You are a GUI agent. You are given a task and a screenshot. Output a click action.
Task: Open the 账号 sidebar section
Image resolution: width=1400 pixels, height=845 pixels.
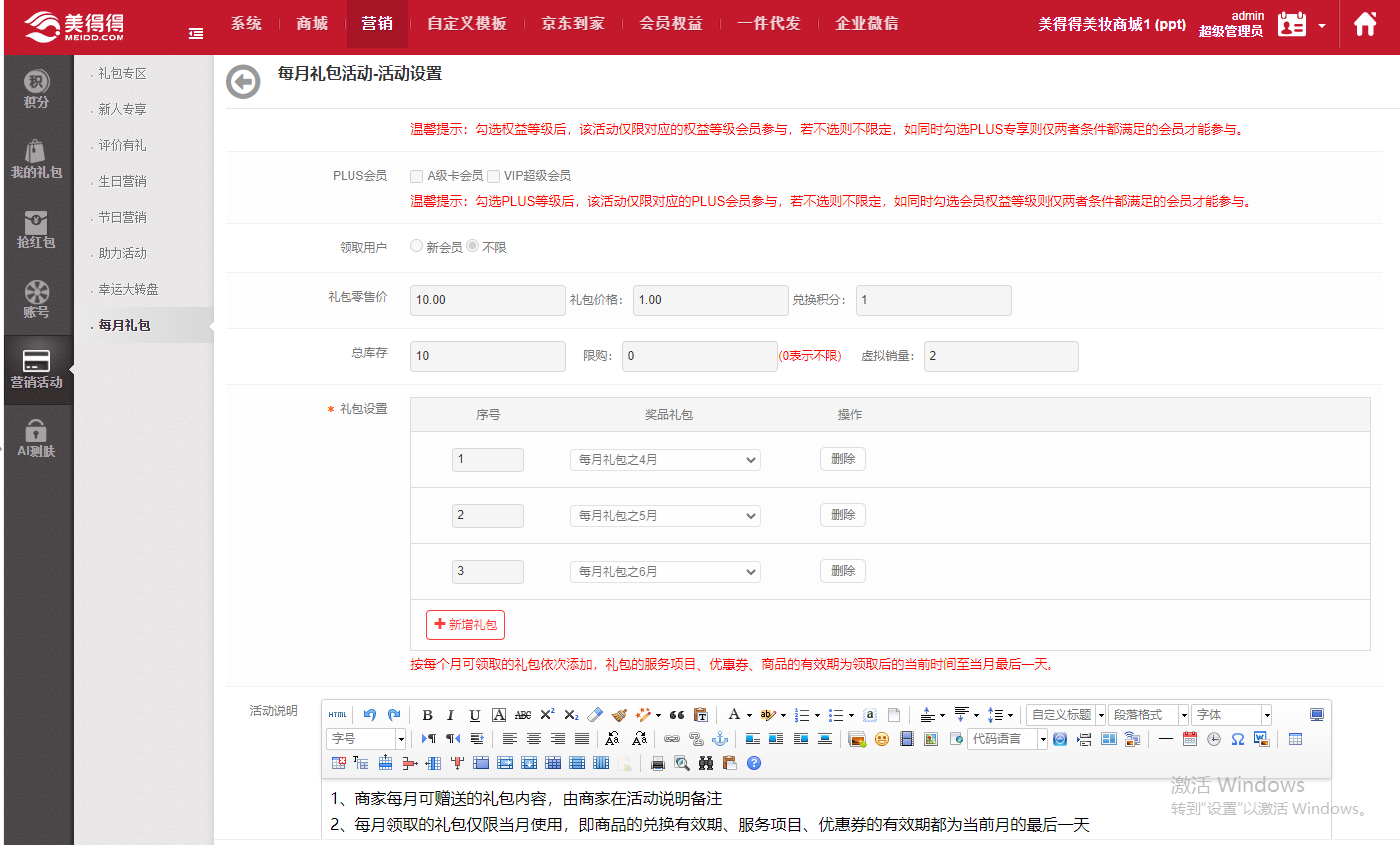pyautogui.click(x=37, y=300)
